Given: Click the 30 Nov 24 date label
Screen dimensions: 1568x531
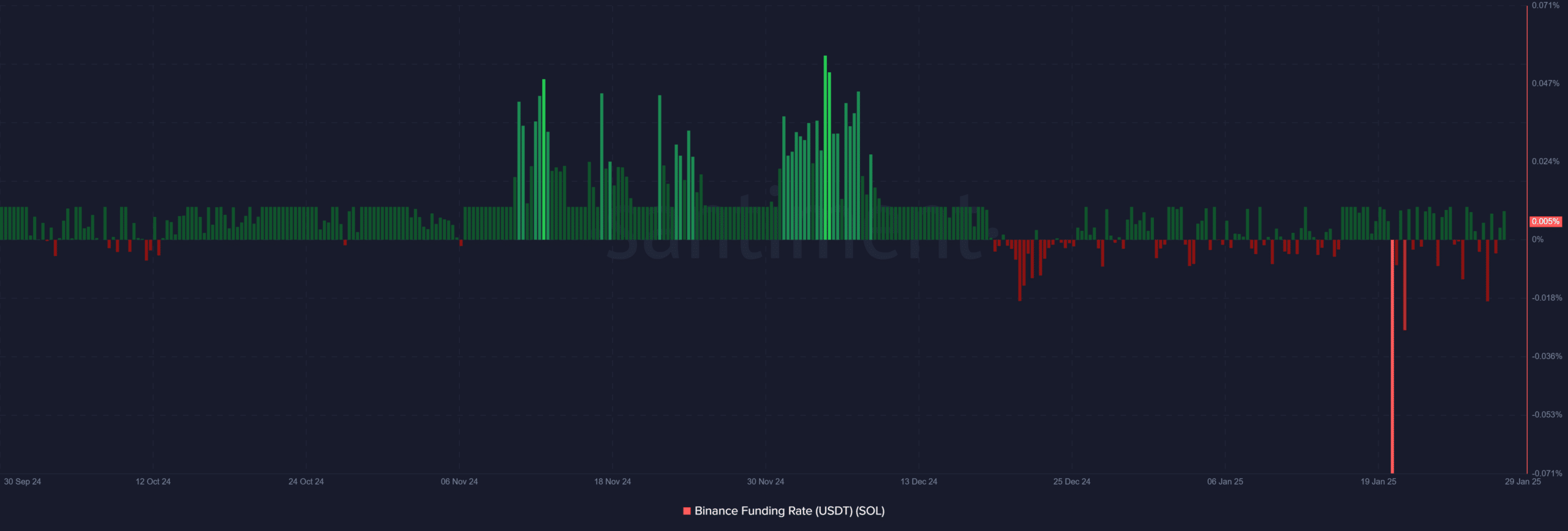Looking at the screenshot, I should tap(766, 481).
